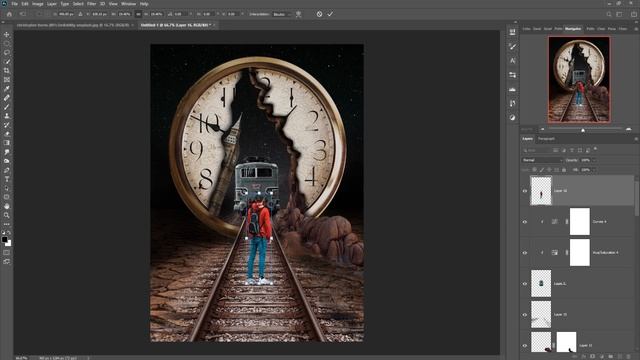This screenshot has width=640, height=360.
Task: Zoom in with Navigator large mountains button
Action: [x=629, y=129]
